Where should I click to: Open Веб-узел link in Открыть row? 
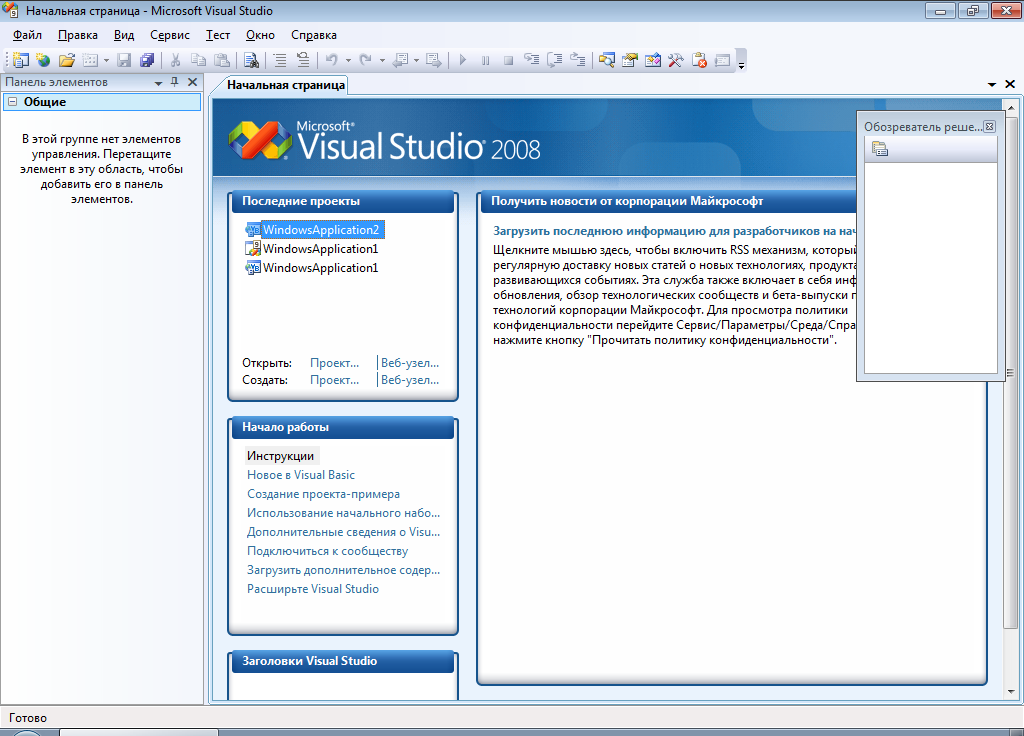point(409,363)
